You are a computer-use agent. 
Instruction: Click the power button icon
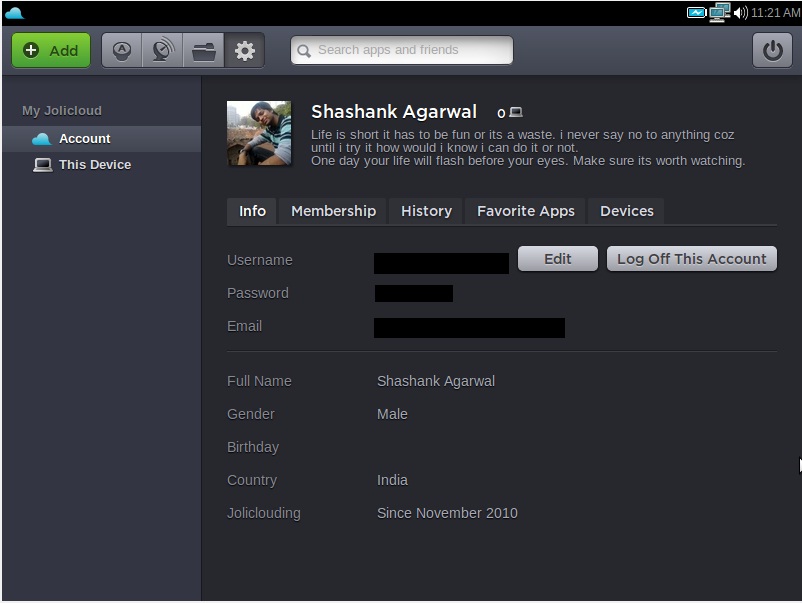(772, 50)
